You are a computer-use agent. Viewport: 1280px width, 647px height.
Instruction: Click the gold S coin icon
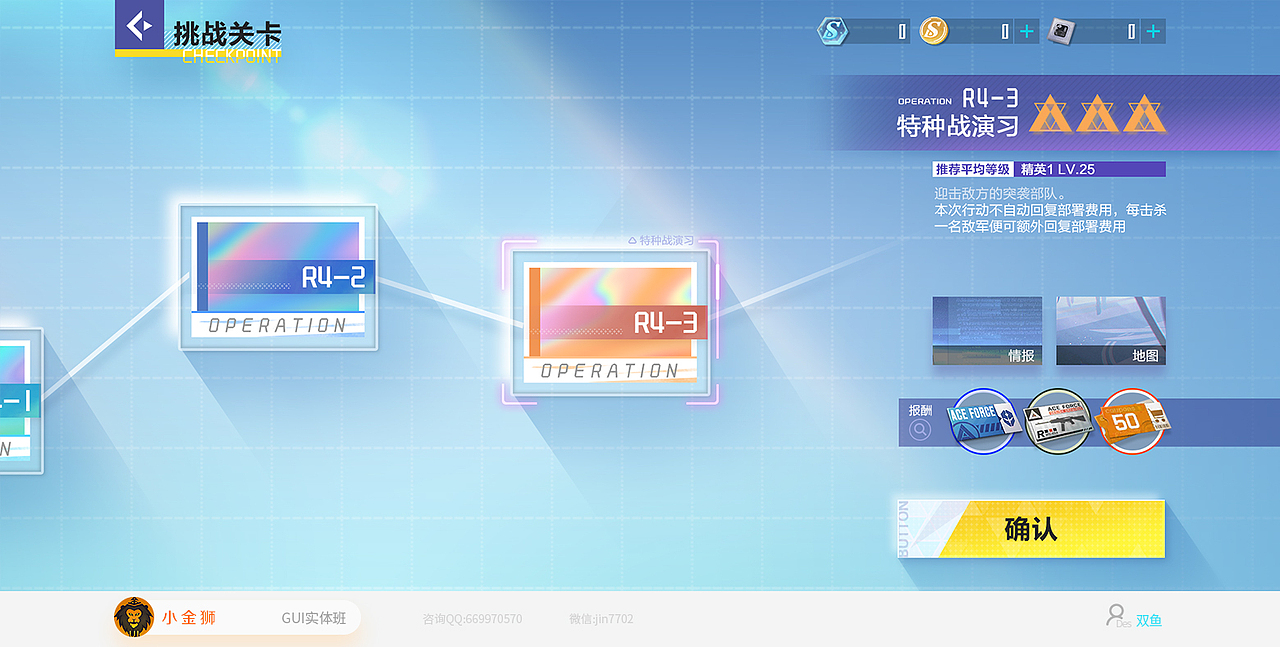tap(933, 31)
